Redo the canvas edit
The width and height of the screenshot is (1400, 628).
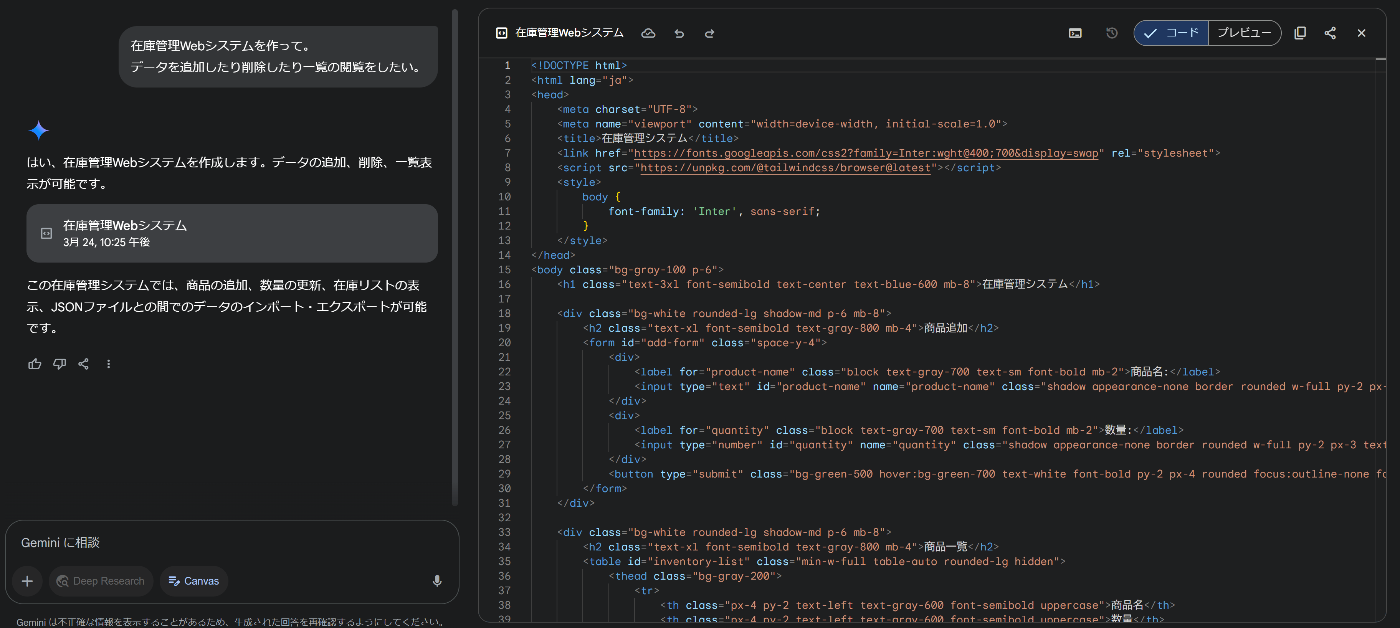tap(710, 33)
